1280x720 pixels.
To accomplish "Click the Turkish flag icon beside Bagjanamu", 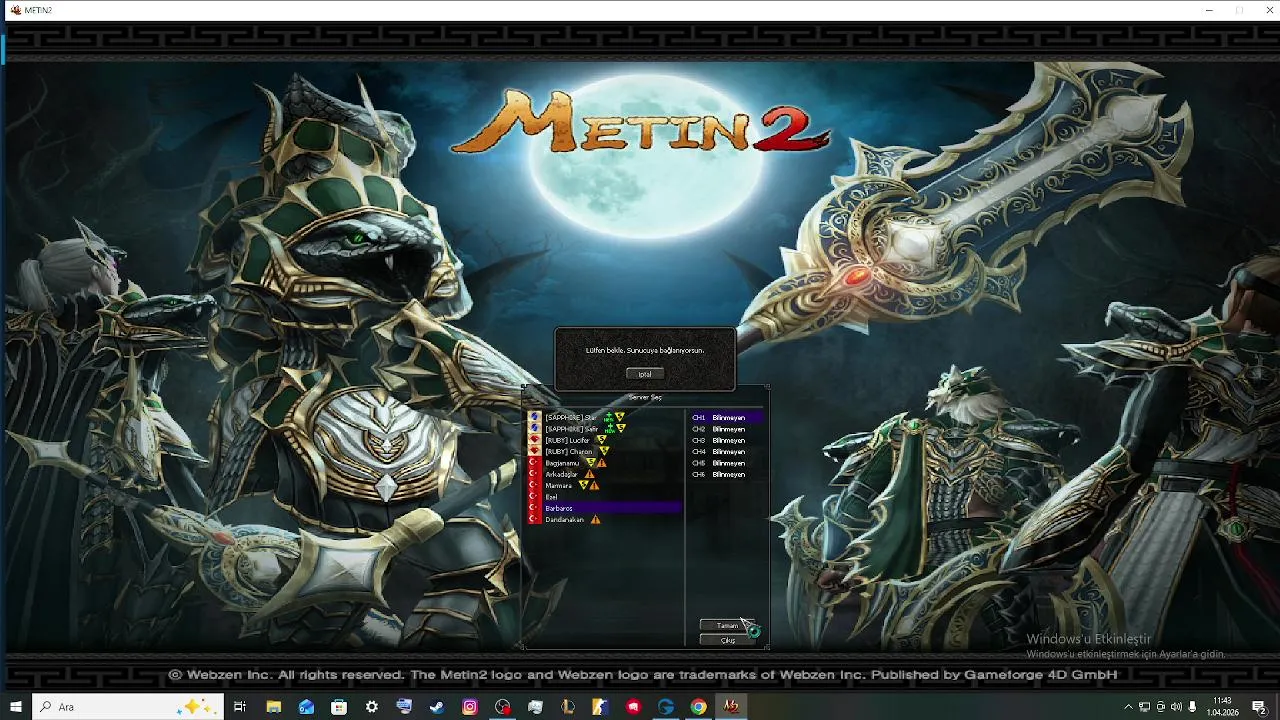I will (x=534, y=463).
